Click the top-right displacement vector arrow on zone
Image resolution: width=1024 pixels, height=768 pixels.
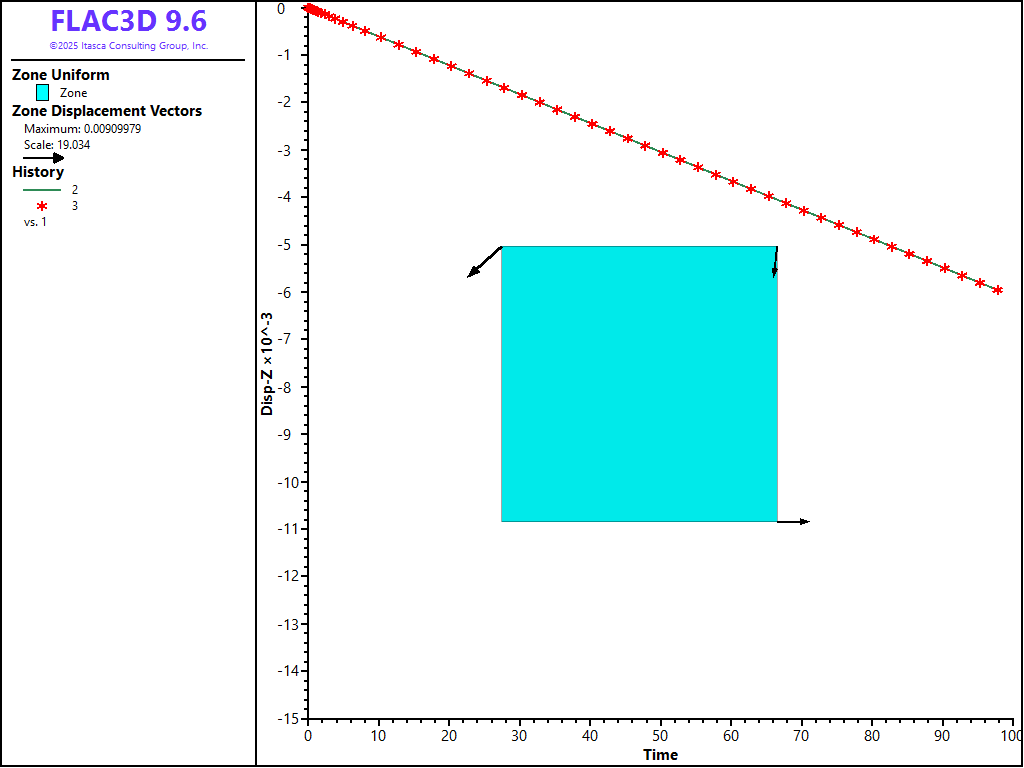[x=775, y=261]
